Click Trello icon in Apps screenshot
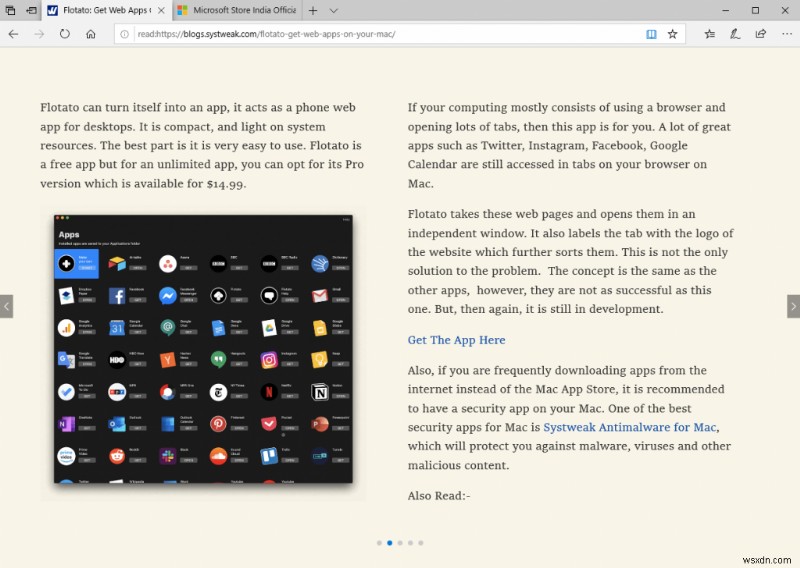 point(269,456)
